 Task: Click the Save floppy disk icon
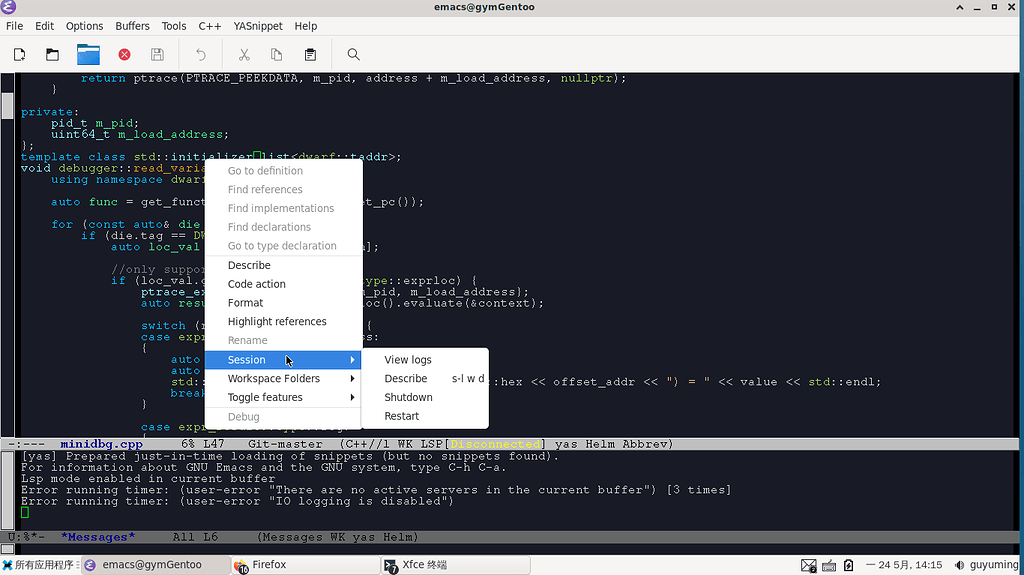click(157, 55)
